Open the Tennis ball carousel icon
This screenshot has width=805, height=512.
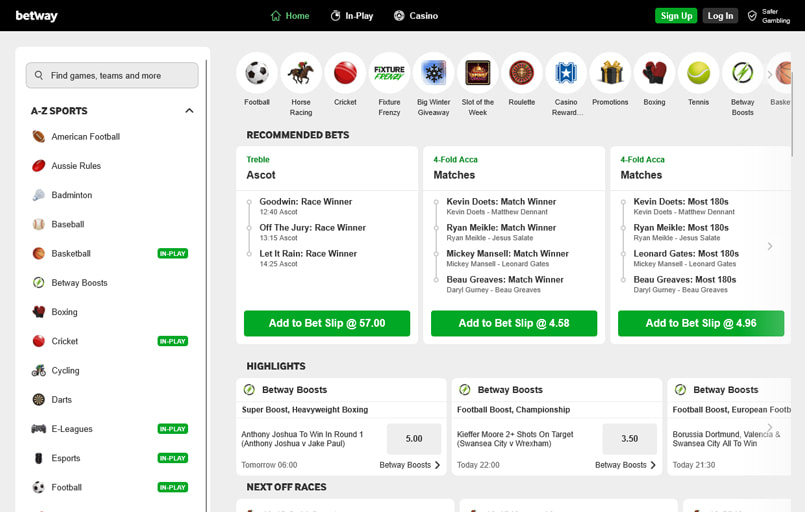(698, 73)
